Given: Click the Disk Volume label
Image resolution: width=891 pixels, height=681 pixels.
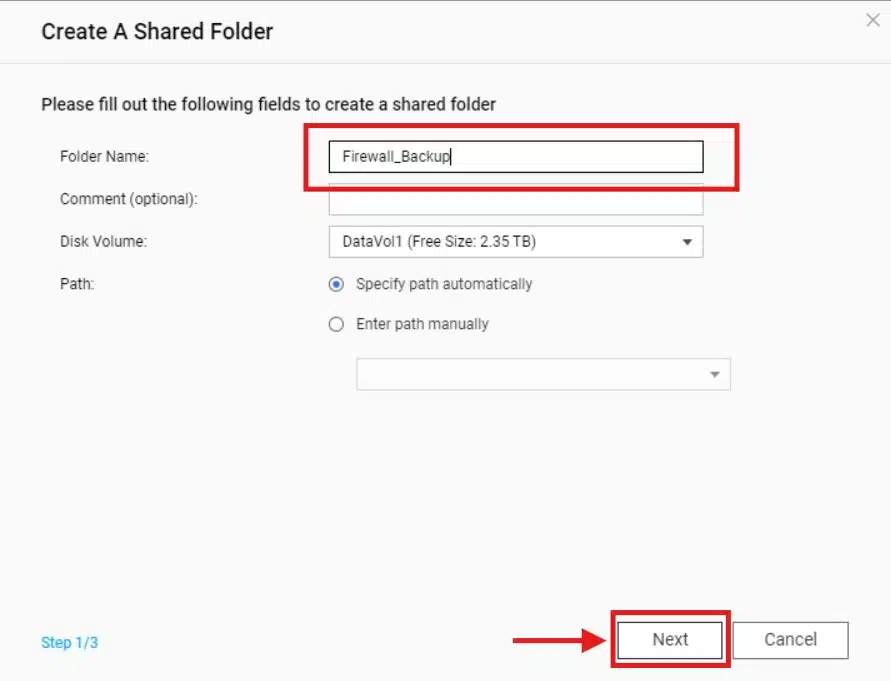Looking at the screenshot, I should (104, 241).
